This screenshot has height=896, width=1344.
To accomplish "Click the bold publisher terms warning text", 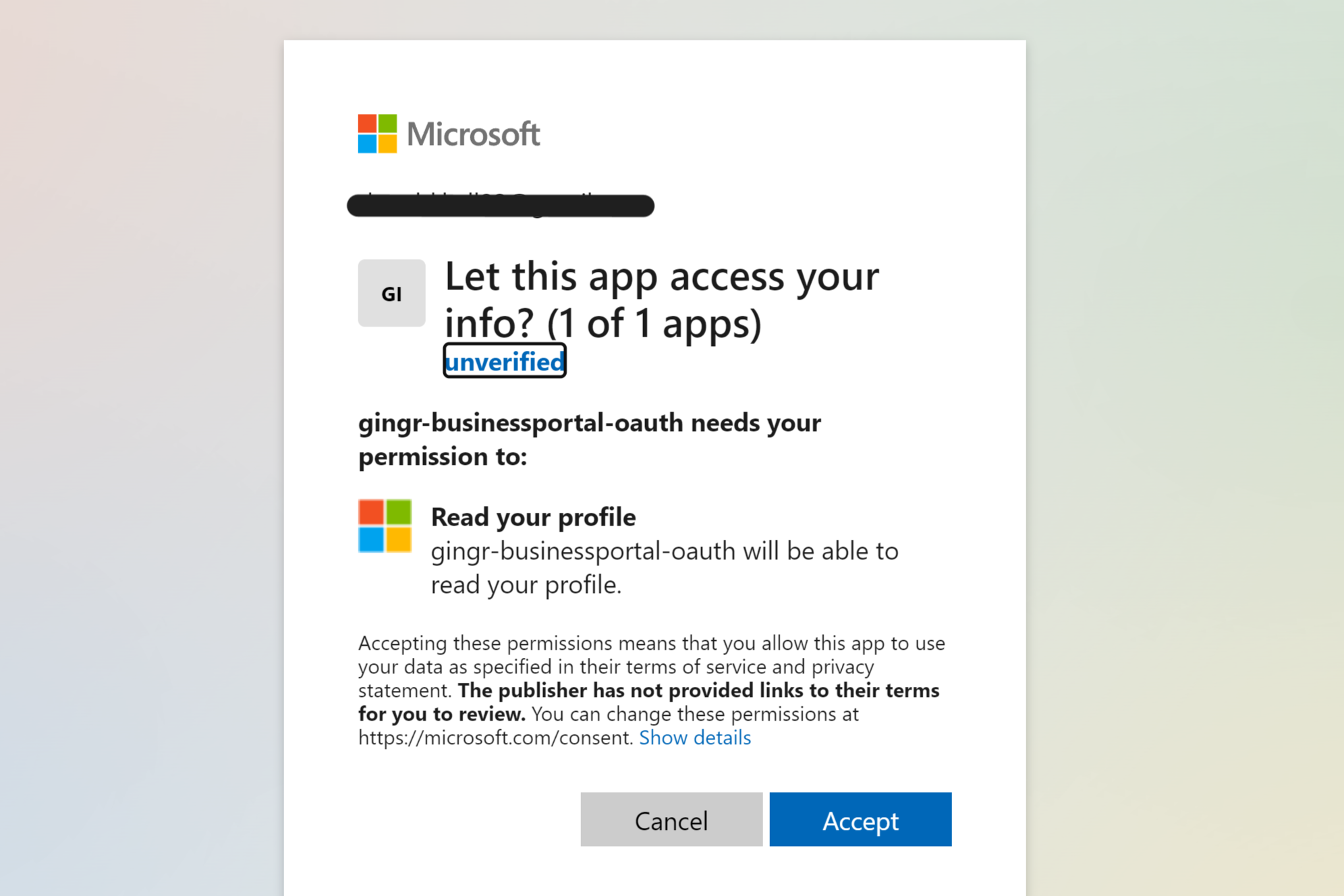I will point(698,691).
